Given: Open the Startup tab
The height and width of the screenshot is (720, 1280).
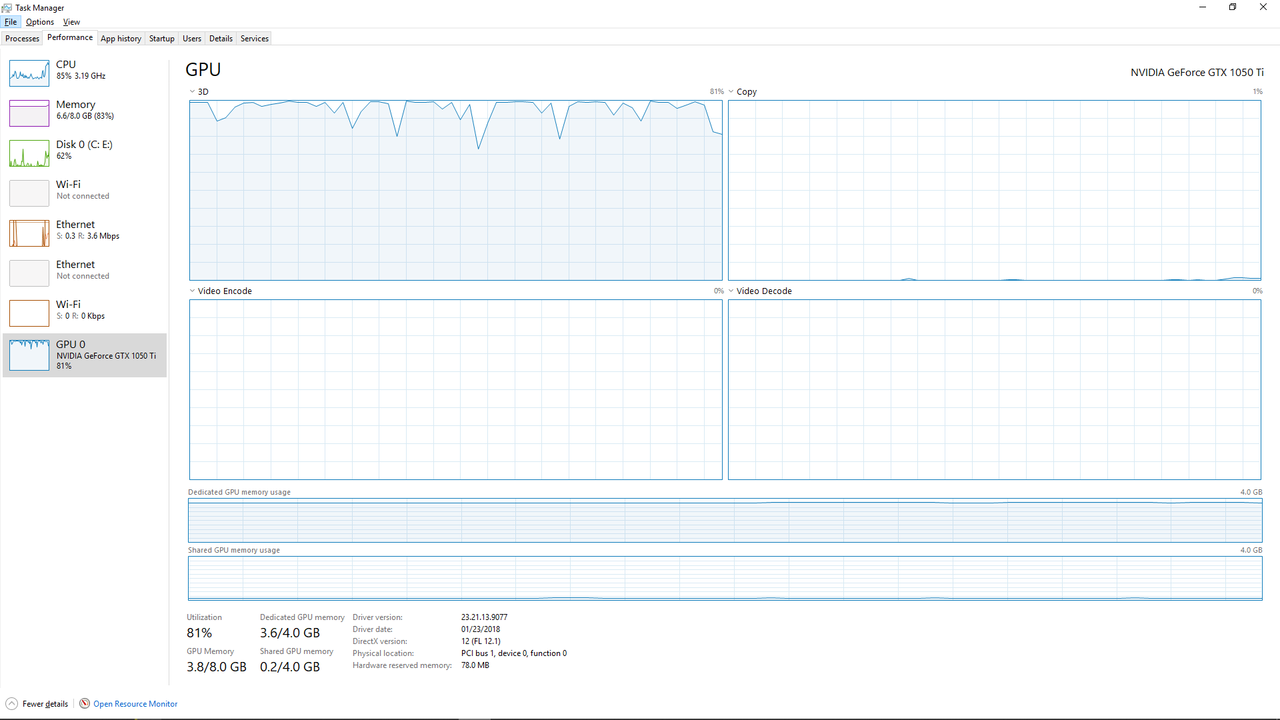Looking at the screenshot, I should (x=162, y=39).
